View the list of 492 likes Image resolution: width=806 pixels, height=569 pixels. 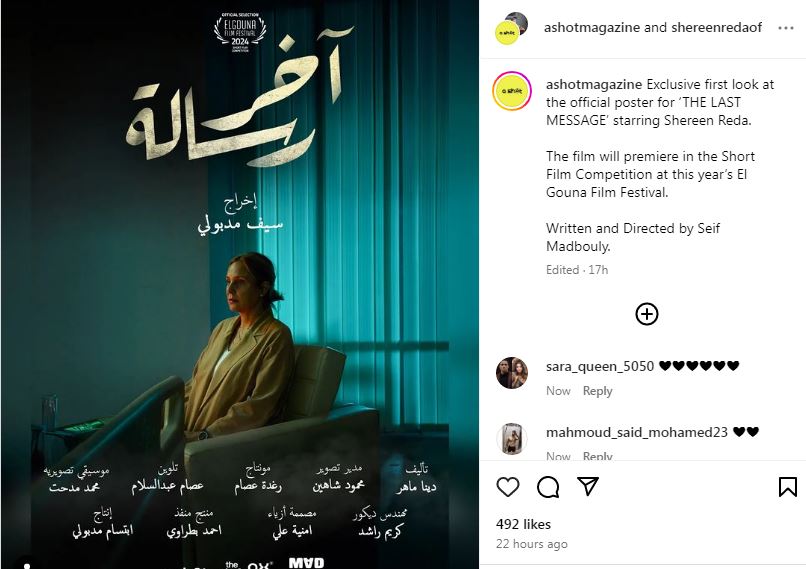pos(523,524)
